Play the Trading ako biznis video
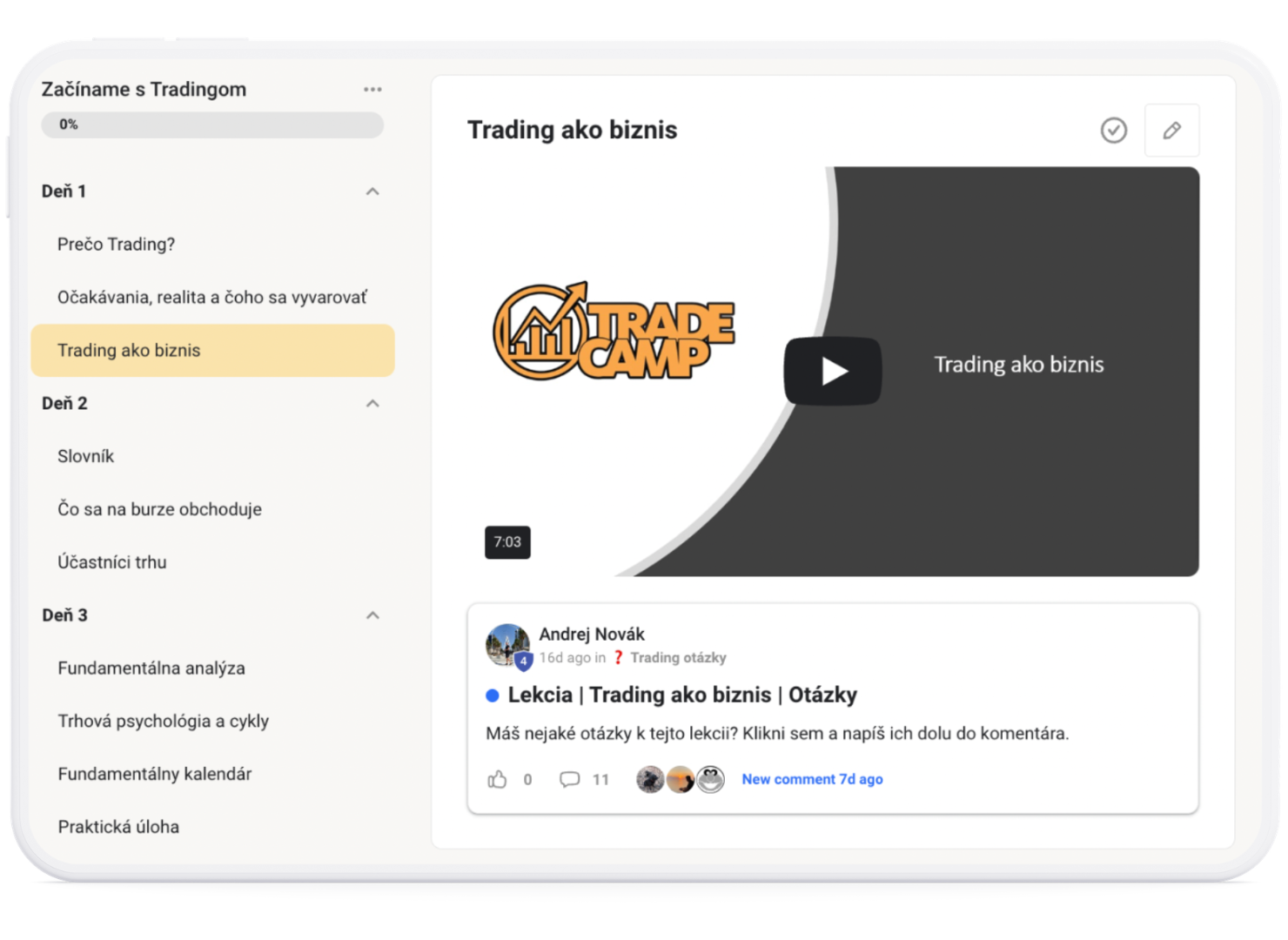Viewport: 1288px width, 940px height. pyautogui.click(x=833, y=371)
